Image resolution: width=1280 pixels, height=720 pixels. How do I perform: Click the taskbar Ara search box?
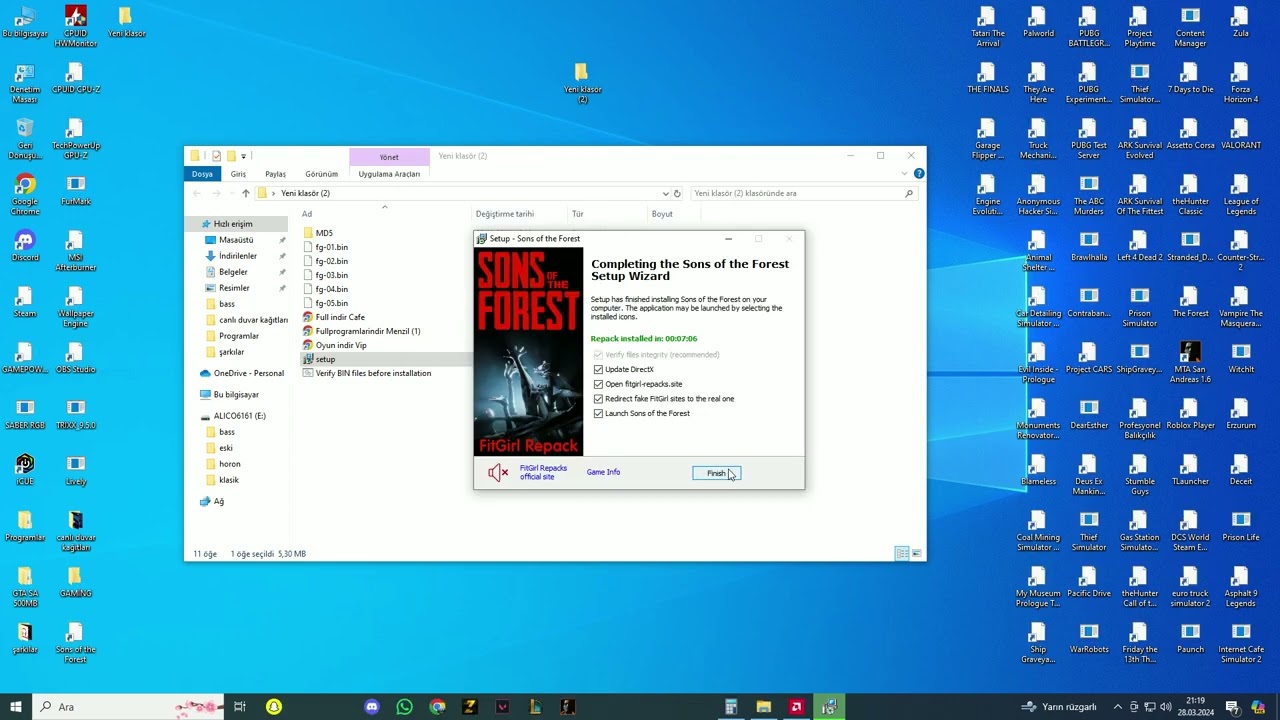130,707
